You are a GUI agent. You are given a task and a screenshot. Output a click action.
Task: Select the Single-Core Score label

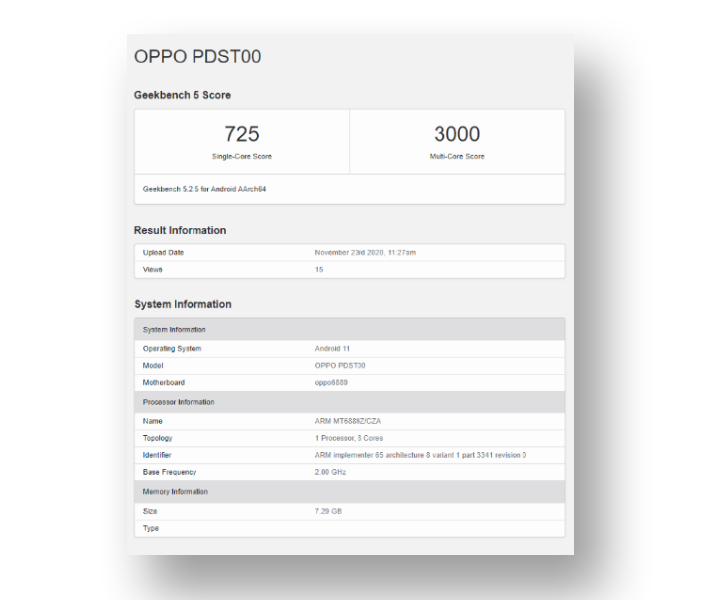tap(242, 157)
